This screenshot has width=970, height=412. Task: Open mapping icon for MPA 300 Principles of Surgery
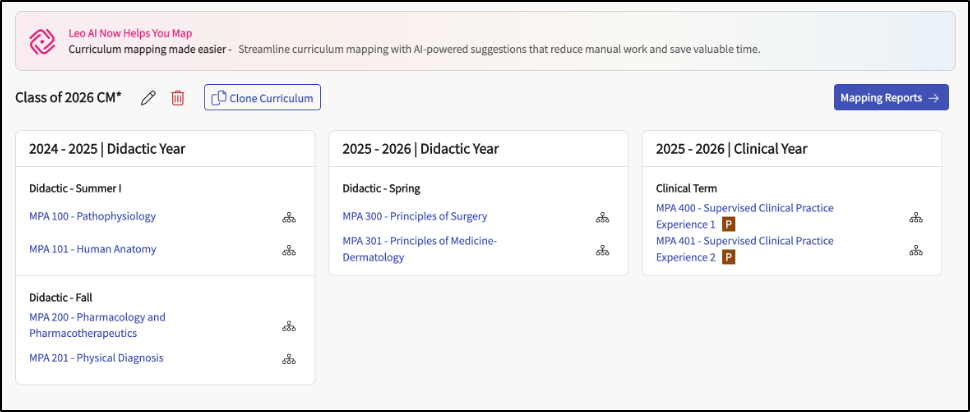coord(602,217)
